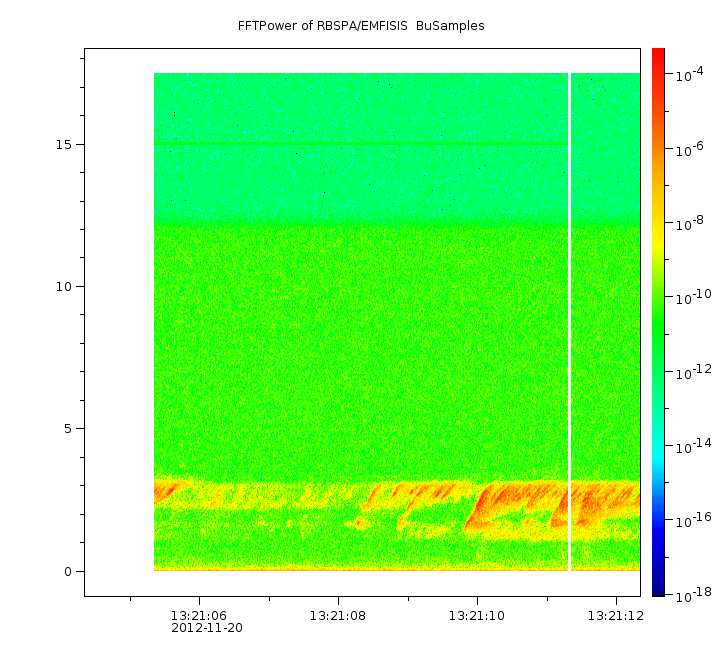Click the white vertical data gap in spectrogram

click(569, 322)
